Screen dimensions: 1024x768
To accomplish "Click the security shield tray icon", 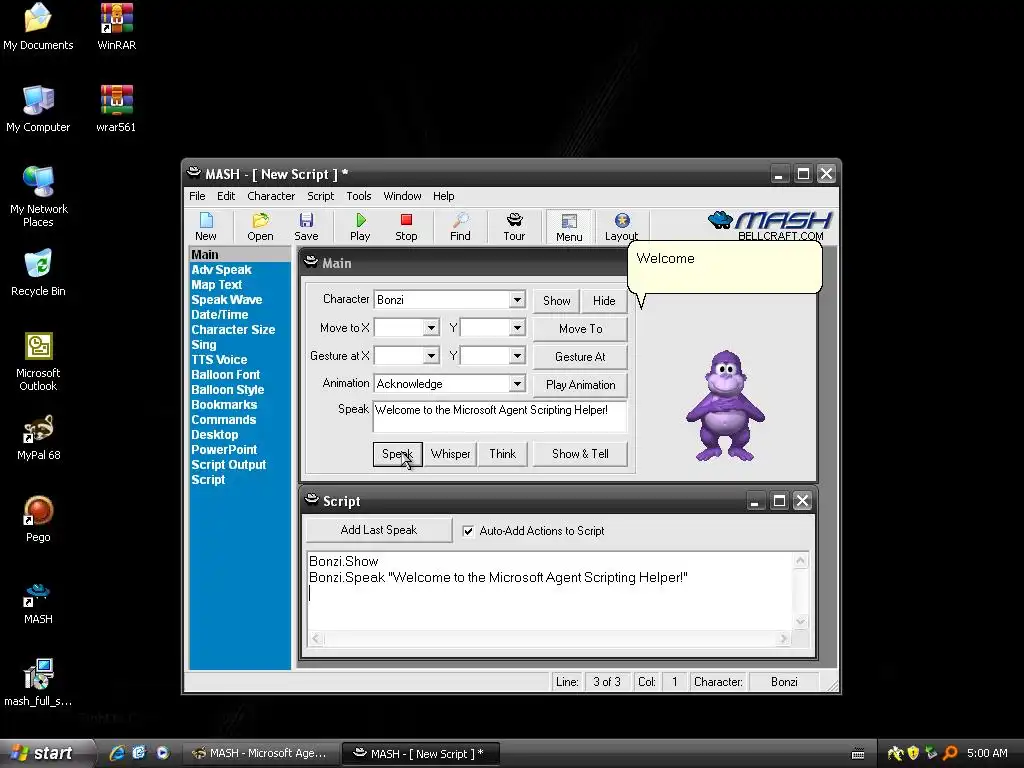I will pyautogui.click(x=913, y=753).
